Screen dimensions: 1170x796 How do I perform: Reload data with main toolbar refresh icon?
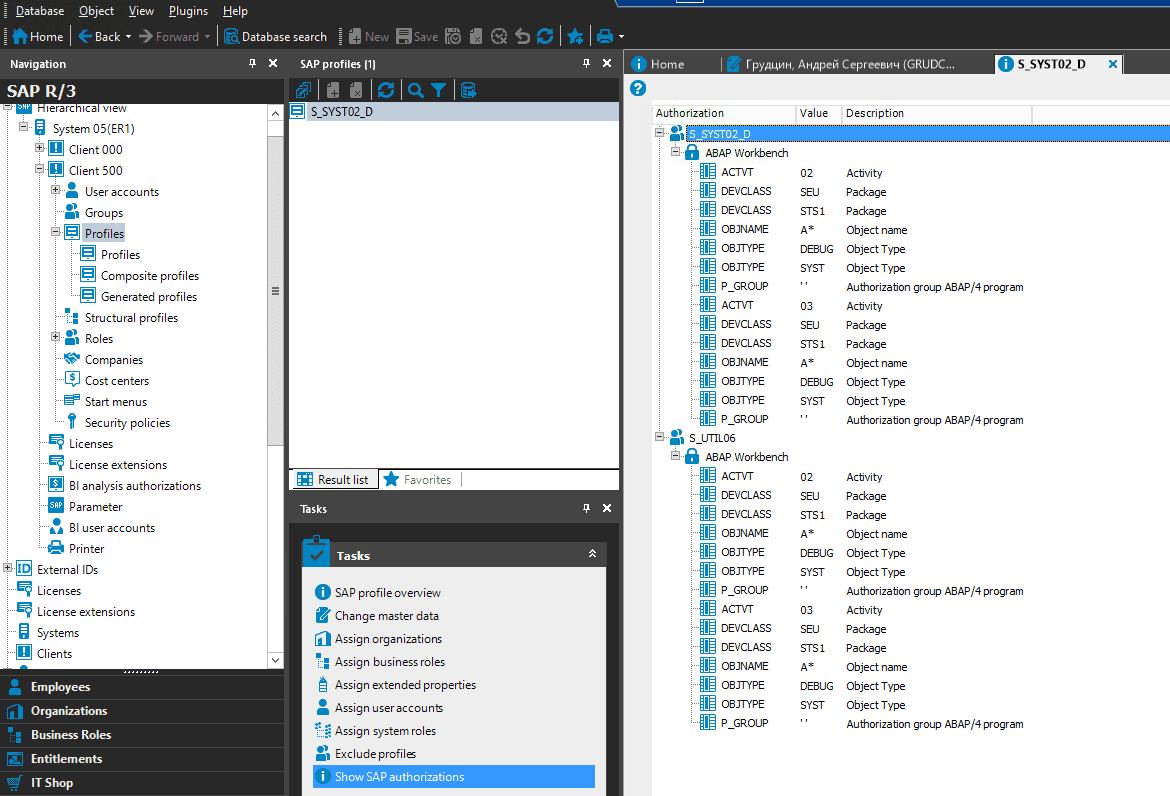pos(545,37)
